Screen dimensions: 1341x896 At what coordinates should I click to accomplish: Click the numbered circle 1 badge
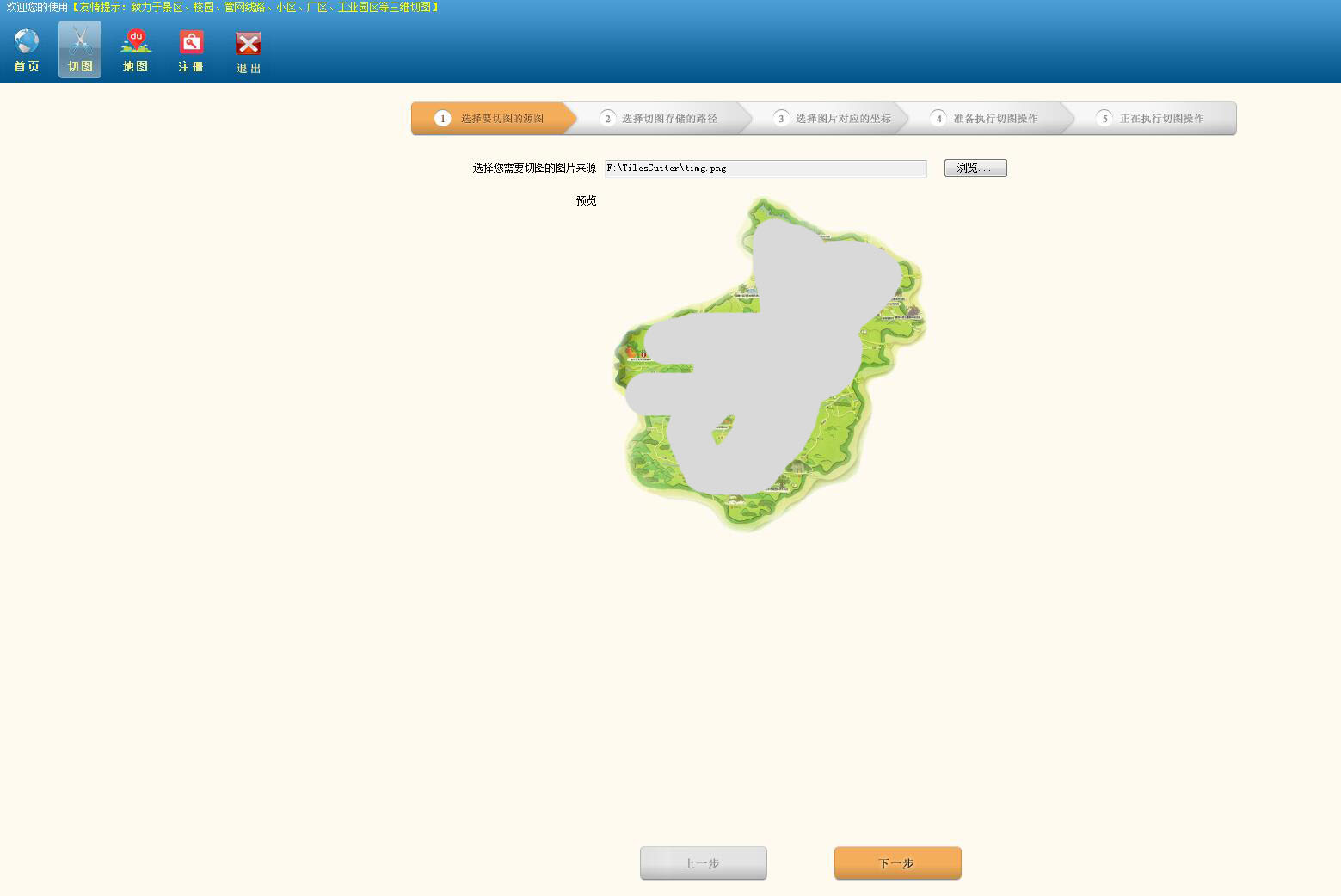(x=443, y=119)
